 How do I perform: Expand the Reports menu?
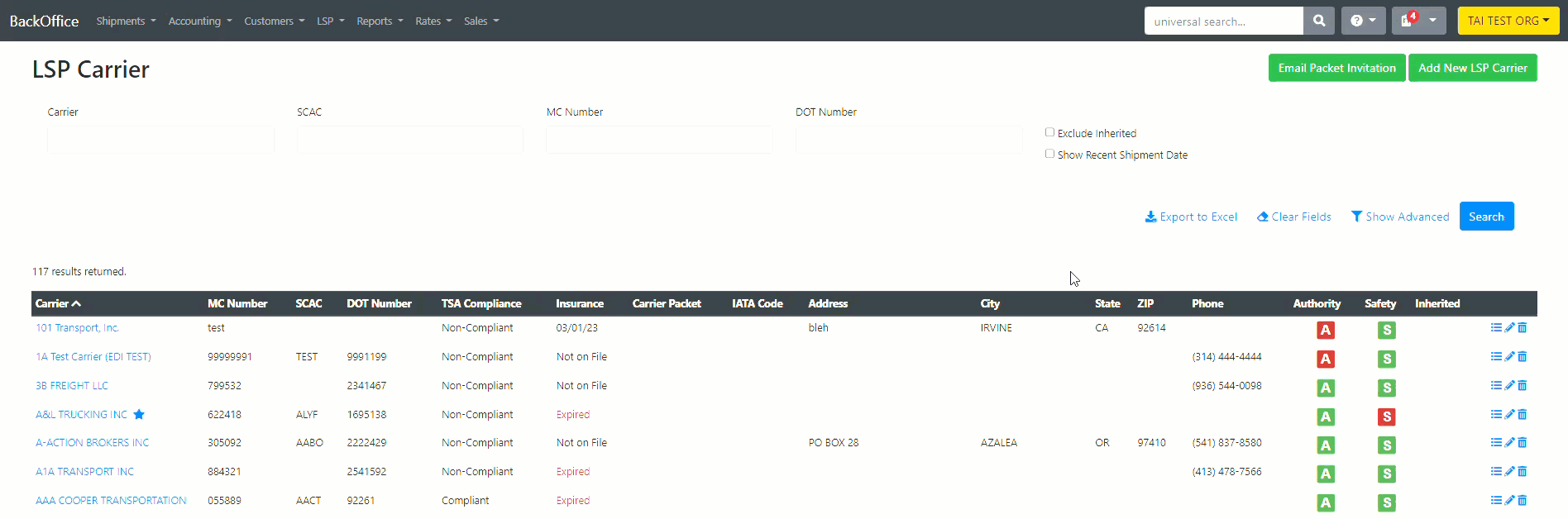tap(380, 21)
